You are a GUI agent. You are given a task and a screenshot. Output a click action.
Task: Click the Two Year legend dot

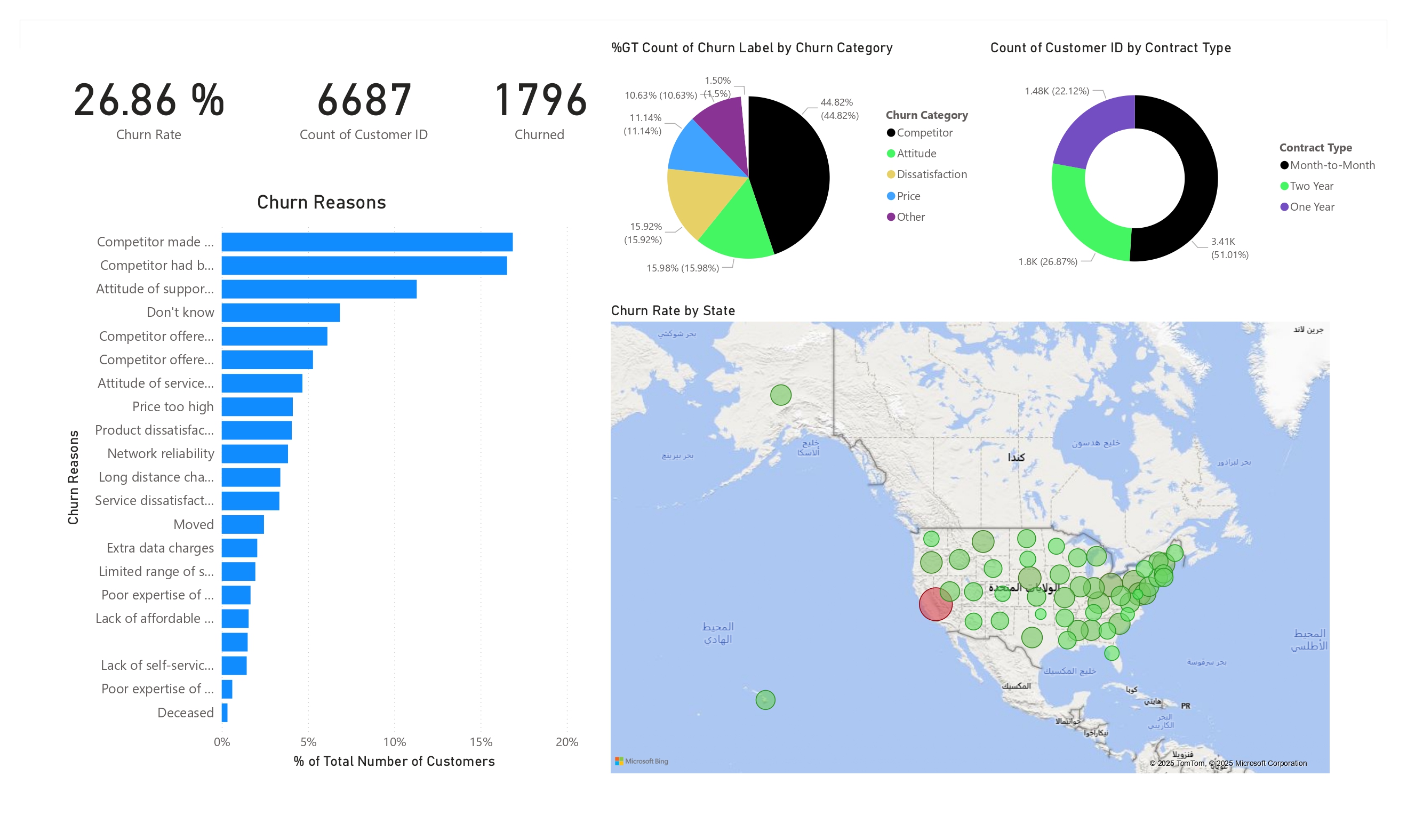tap(1285, 186)
